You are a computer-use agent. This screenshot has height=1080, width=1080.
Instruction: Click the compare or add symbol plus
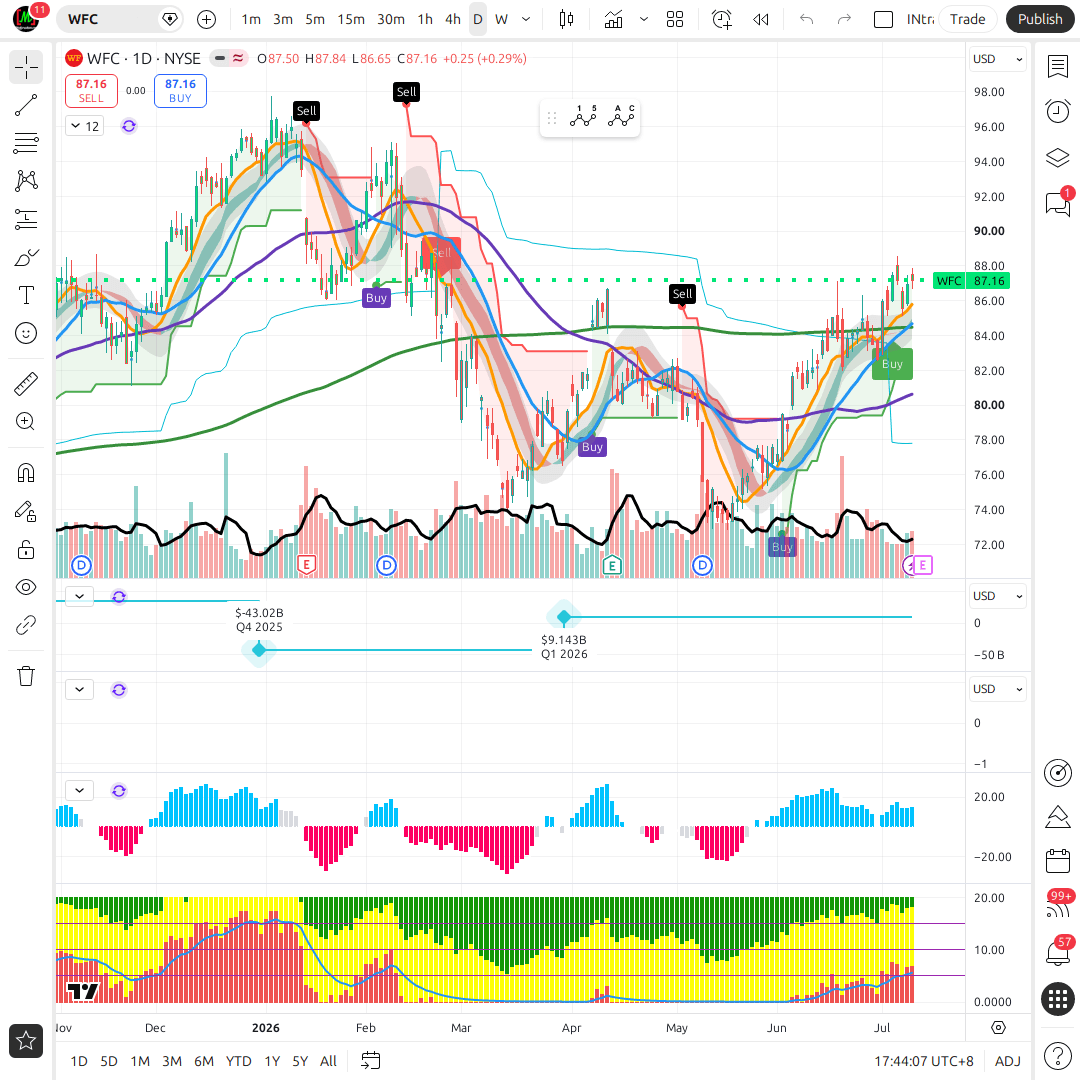207,19
